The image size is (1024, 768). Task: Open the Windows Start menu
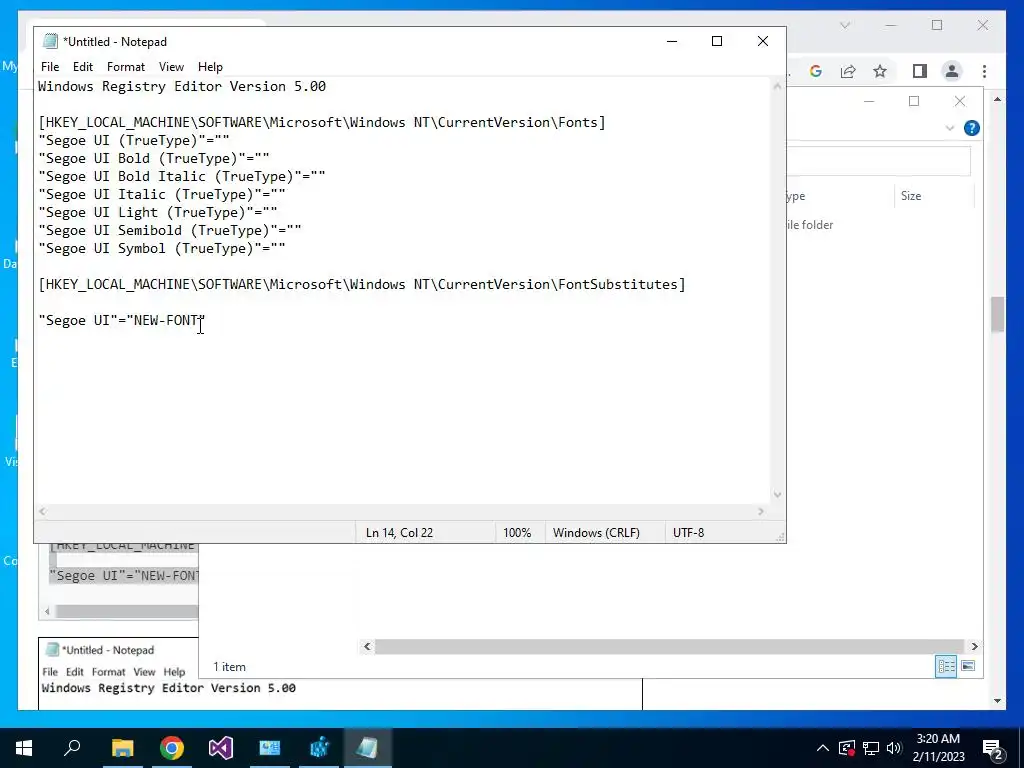pyautogui.click(x=24, y=748)
